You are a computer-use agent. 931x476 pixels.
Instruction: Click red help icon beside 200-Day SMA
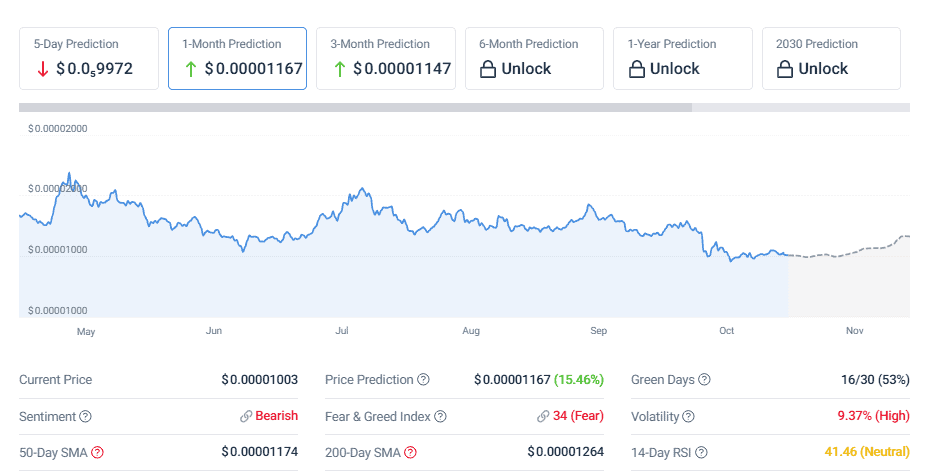pos(410,452)
